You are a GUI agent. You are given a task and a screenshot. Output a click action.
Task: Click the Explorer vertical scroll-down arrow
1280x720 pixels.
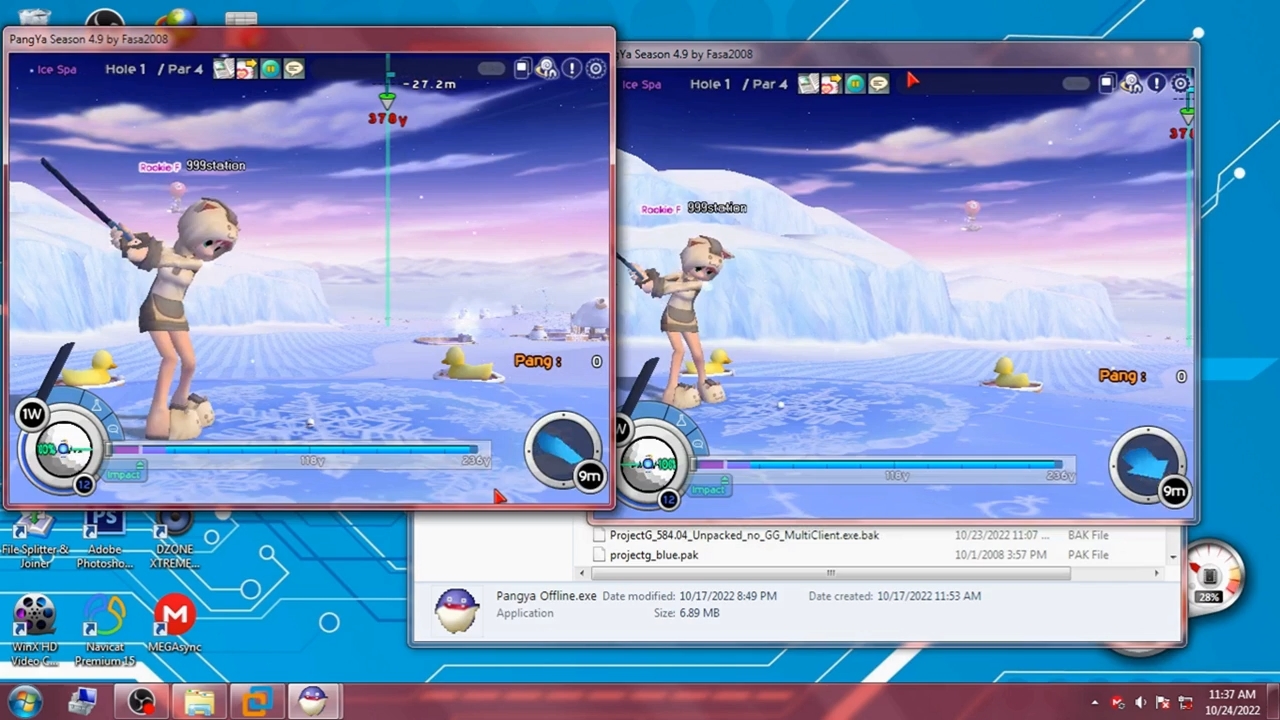[x=1173, y=556]
